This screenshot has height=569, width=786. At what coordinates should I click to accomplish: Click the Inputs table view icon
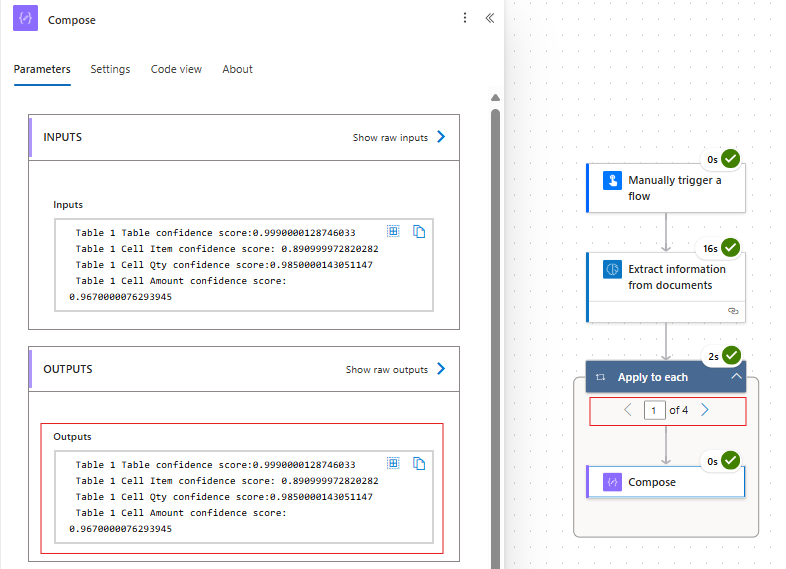(x=394, y=231)
